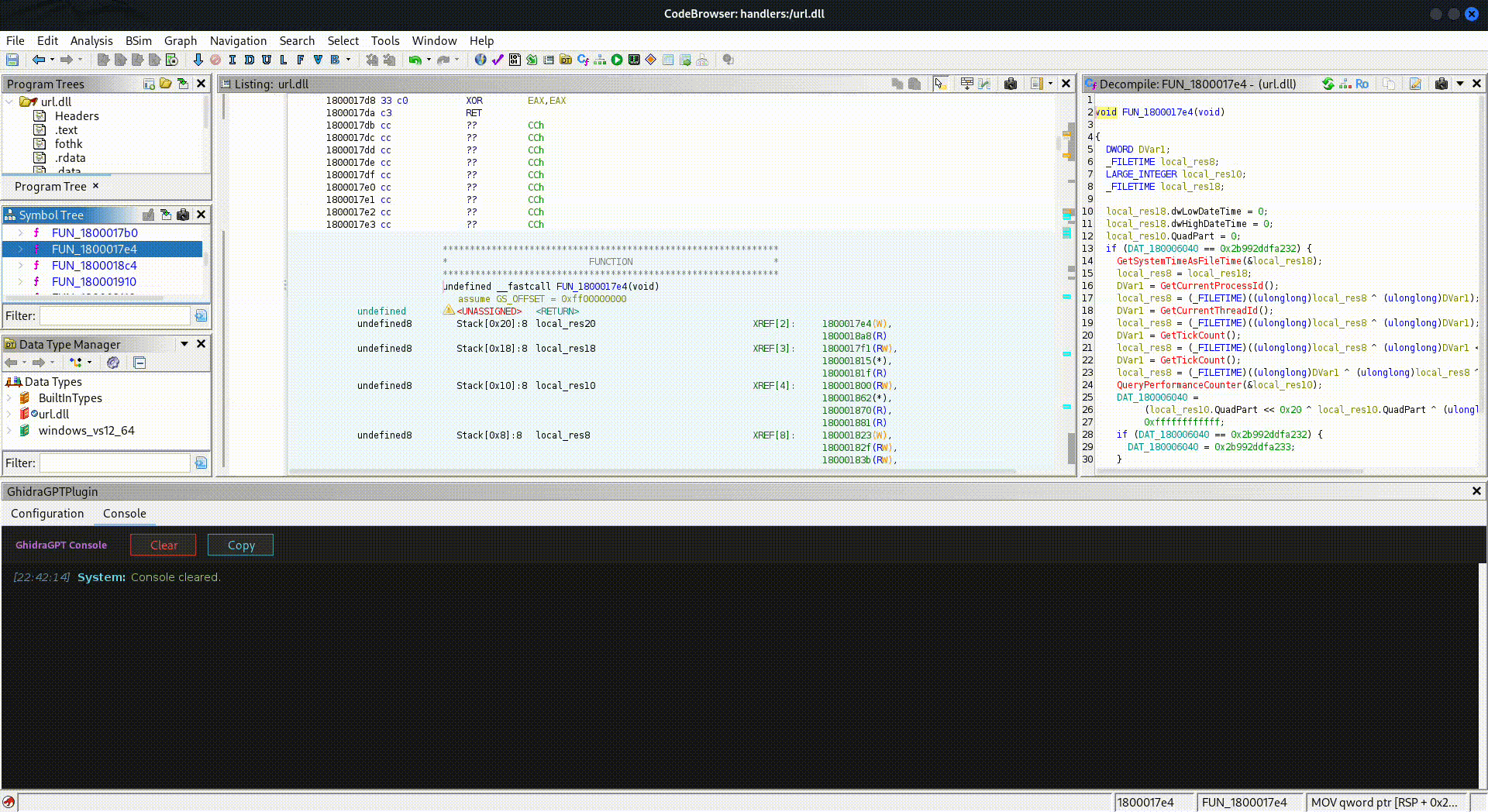Image resolution: width=1488 pixels, height=812 pixels.
Task: Expand FUN_180001910 in the Symbol Tree
Action: point(19,281)
